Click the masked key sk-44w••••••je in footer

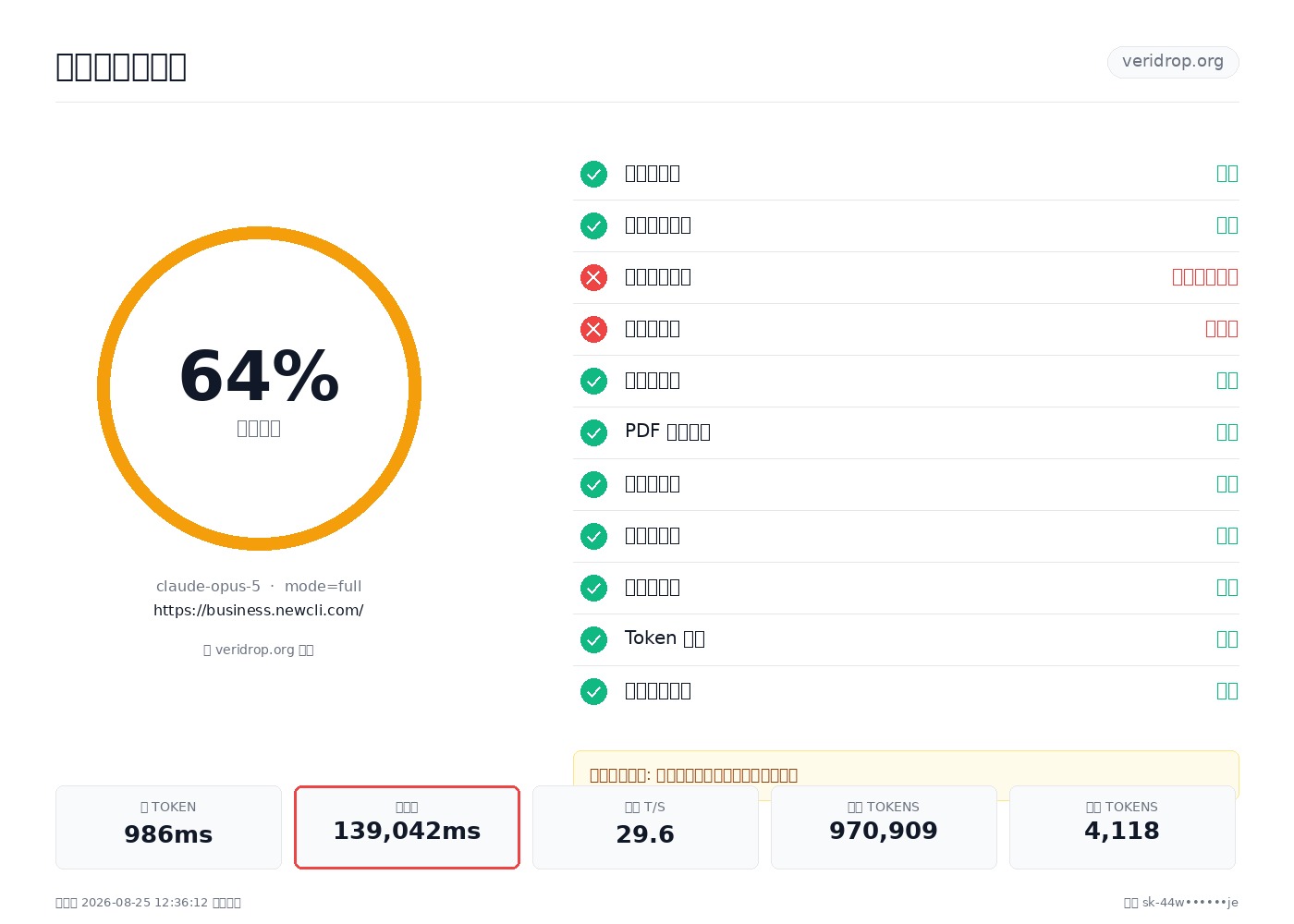coord(1190,903)
